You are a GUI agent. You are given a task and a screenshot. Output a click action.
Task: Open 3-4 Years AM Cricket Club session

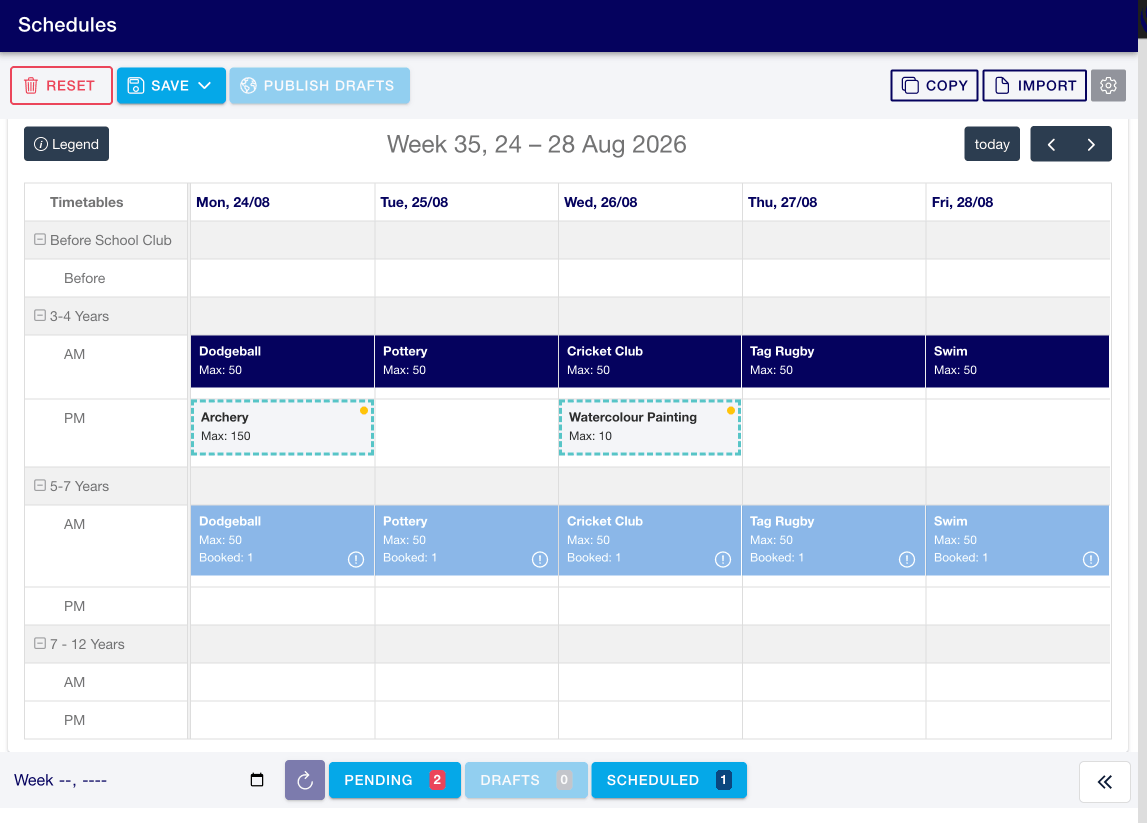[650, 361]
